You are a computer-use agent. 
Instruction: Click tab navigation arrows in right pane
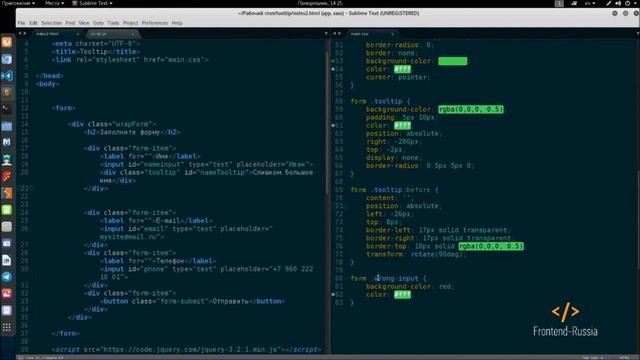point(337,33)
